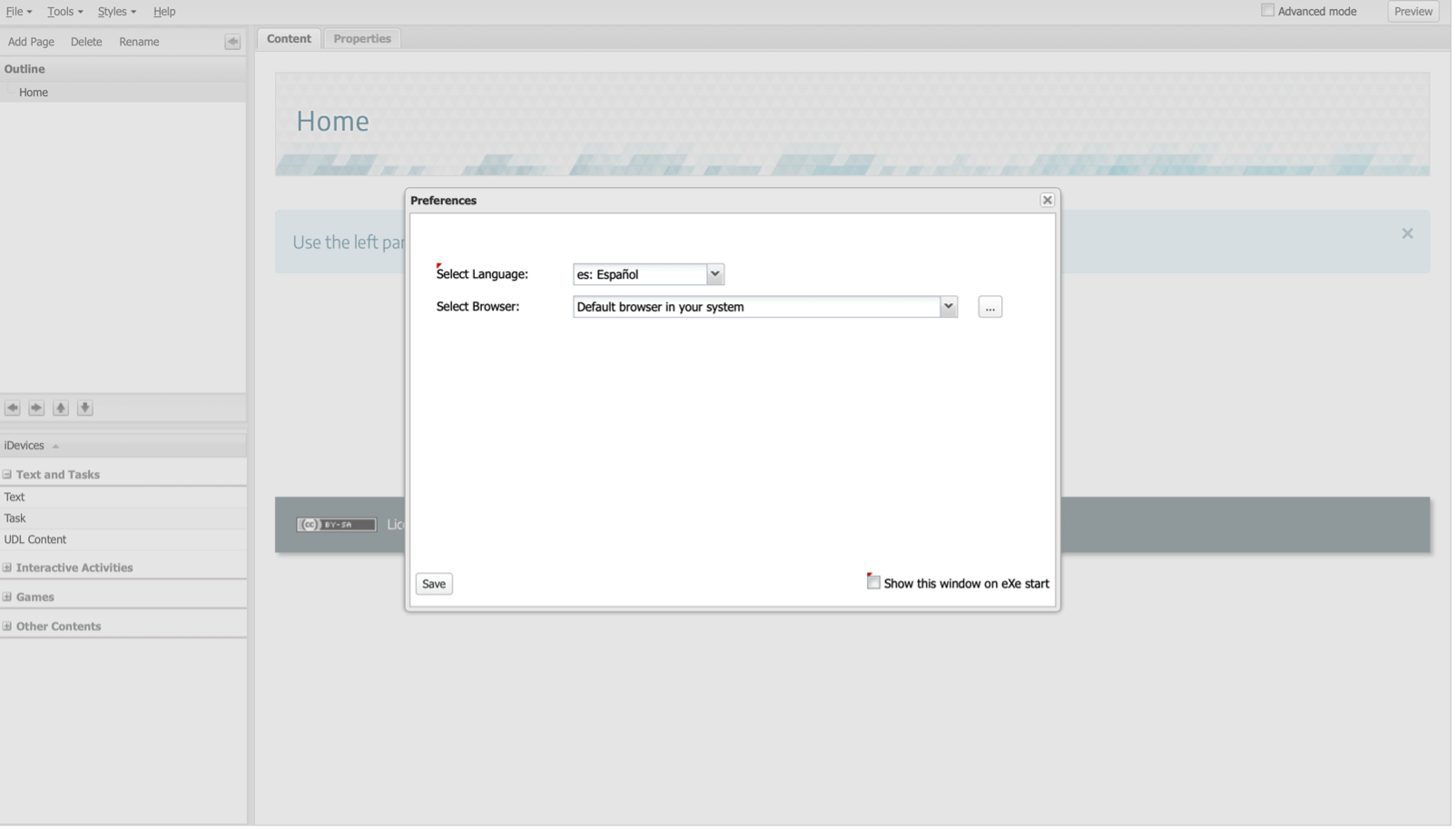Click the promote page left-arrow icon

pyautogui.click(x=13, y=408)
